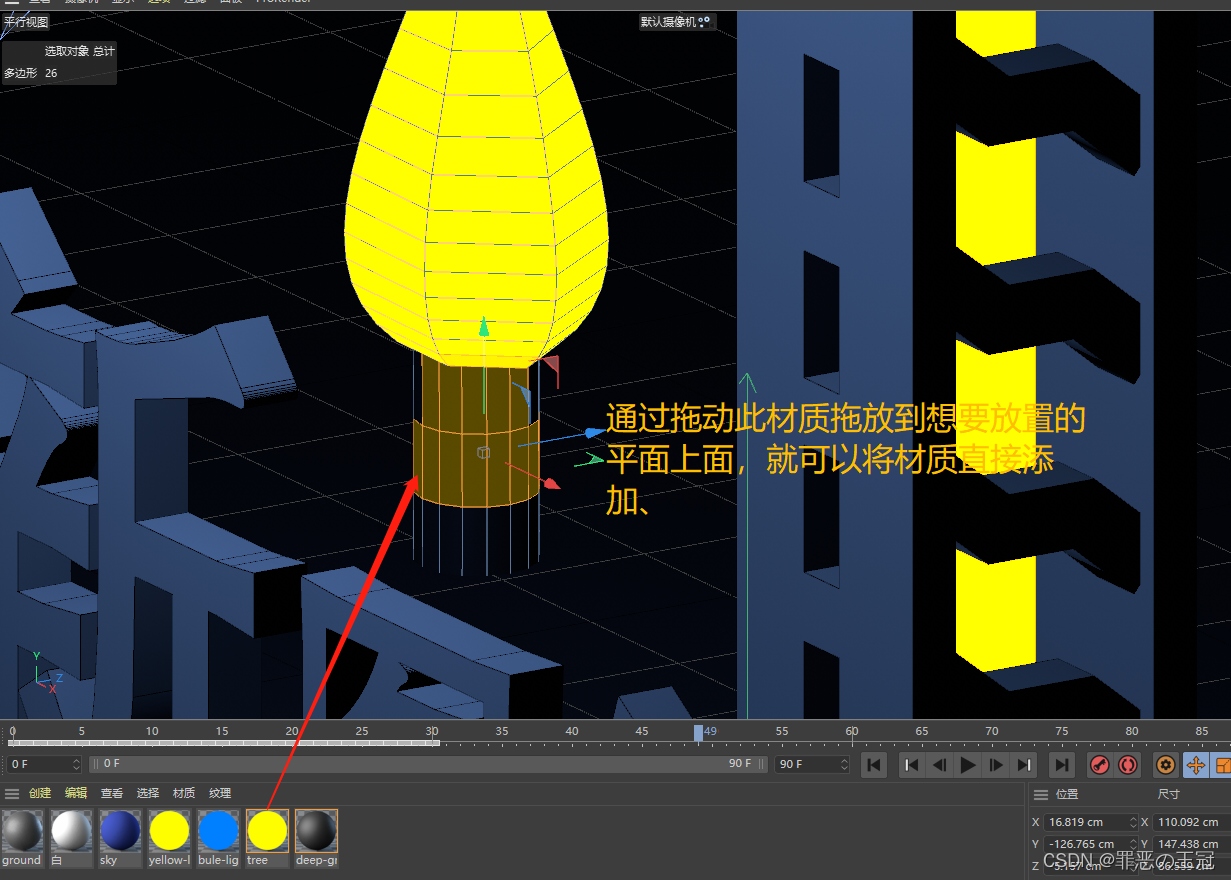
Task: Click the 平行视图 viewport label
Action: (x=26, y=21)
